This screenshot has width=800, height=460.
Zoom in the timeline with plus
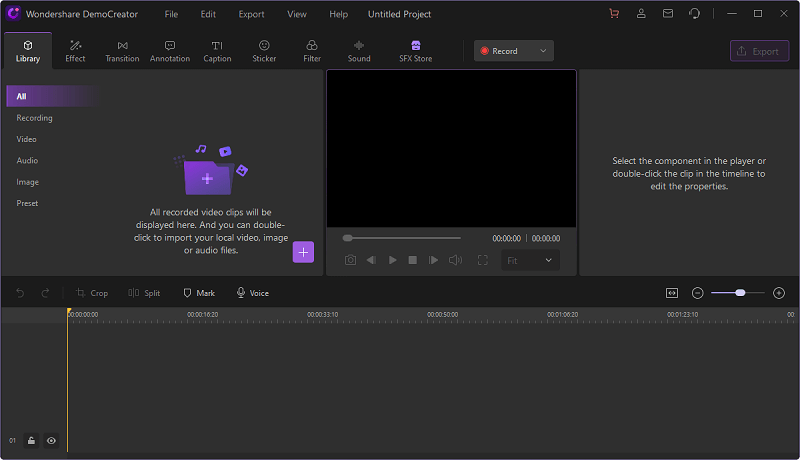click(x=779, y=293)
